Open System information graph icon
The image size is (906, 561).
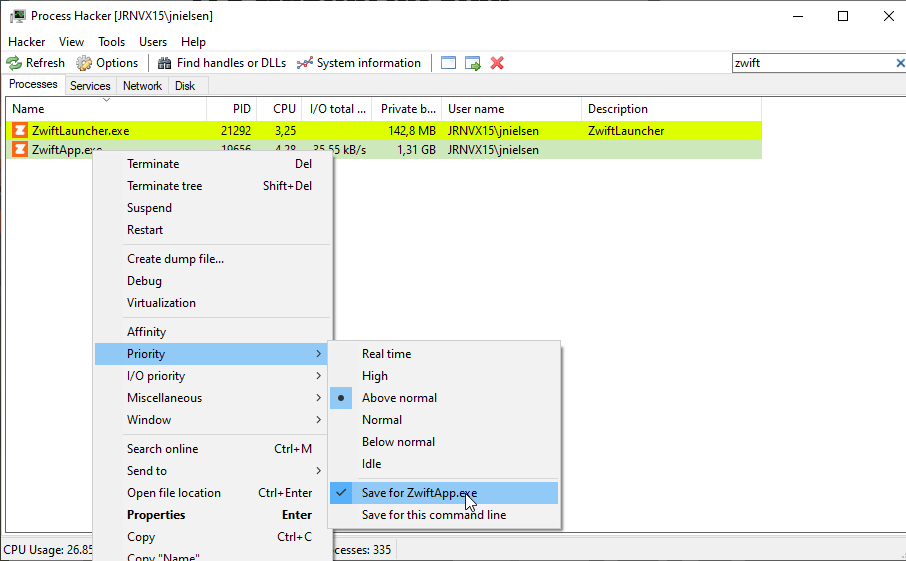(305, 63)
